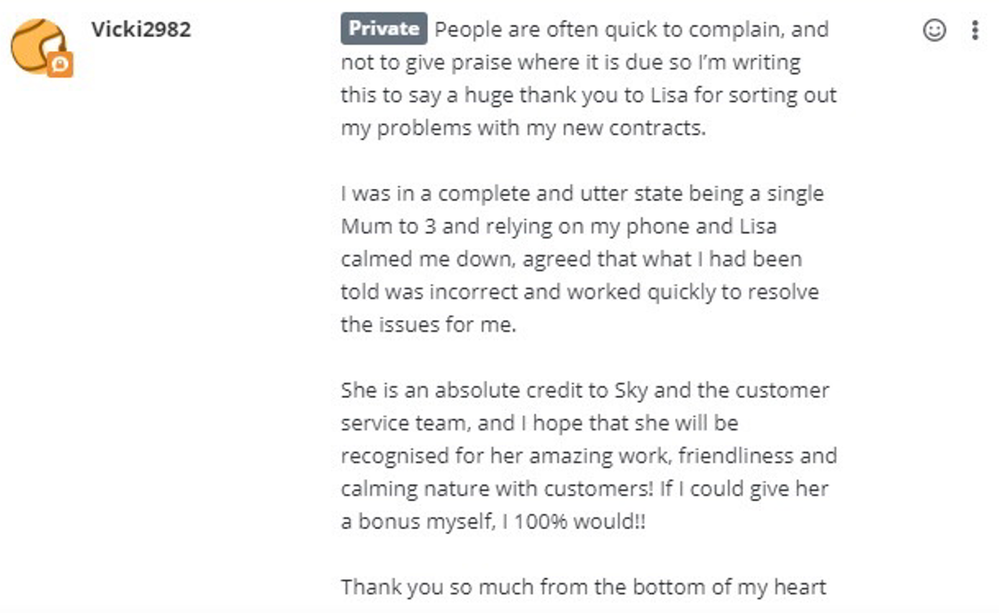Click the line "the issues for me."
Viewport: 999px width, 613px height.
click(428, 324)
